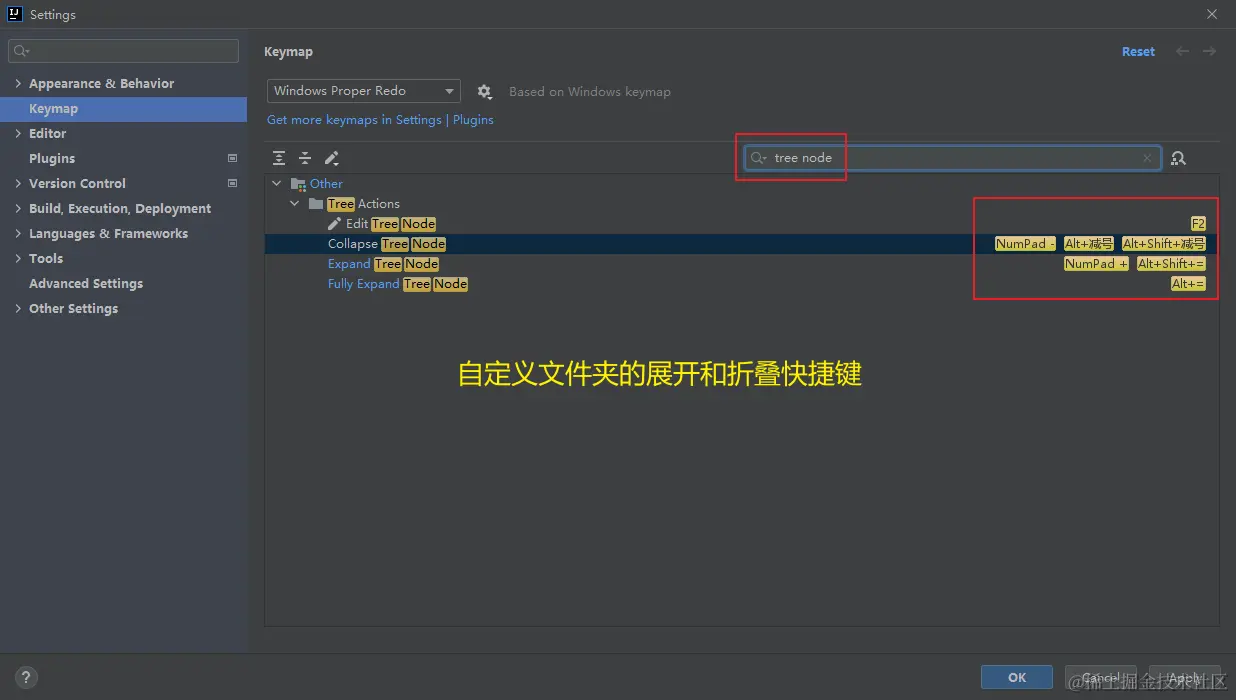Viewport: 1236px width, 700px height.
Task: Expand Build, Execution, Deployment section
Action: [18, 208]
